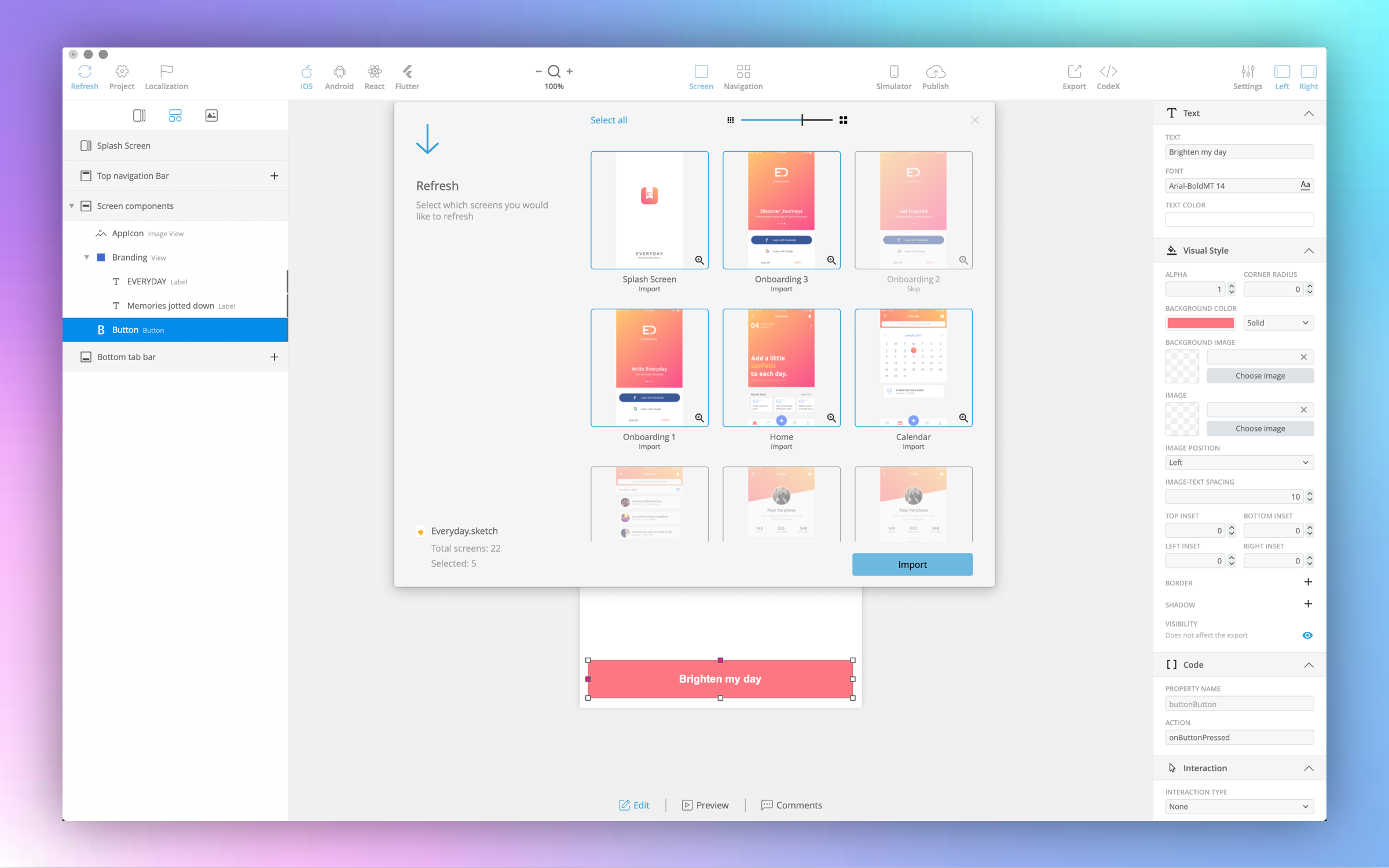Open the Image Position dropdown

click(1239, 462)
